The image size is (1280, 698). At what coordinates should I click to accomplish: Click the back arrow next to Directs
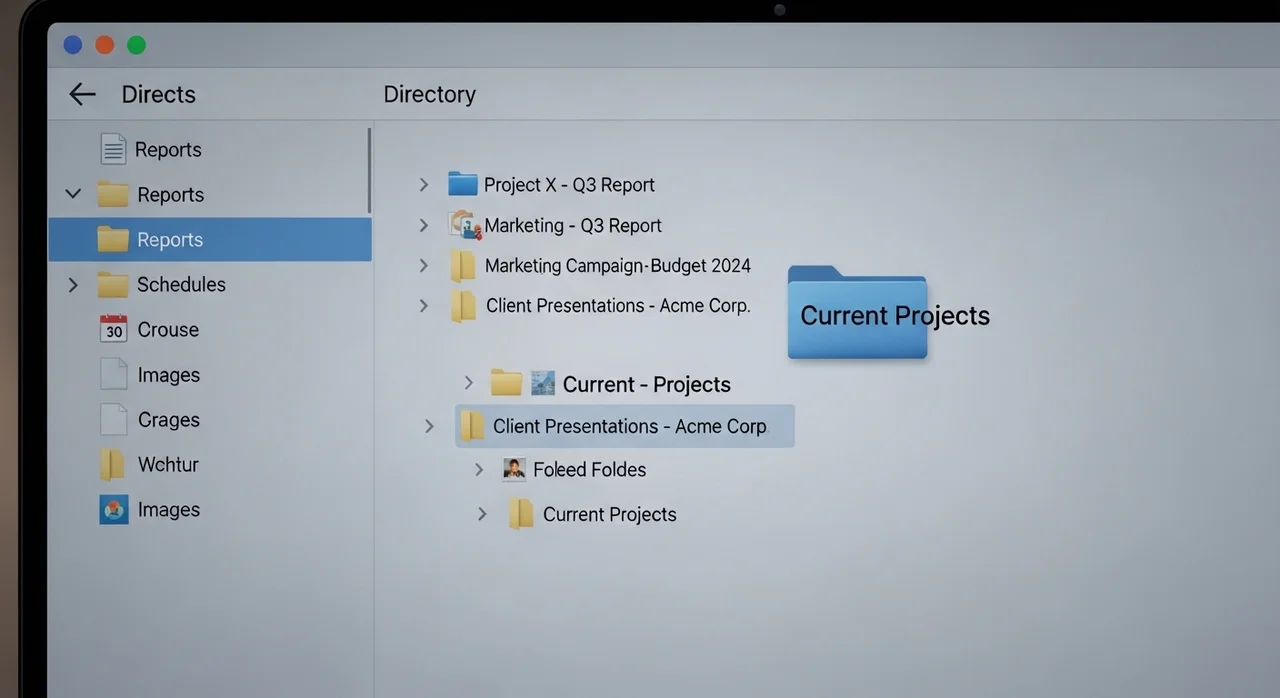[x=82, y=94]
